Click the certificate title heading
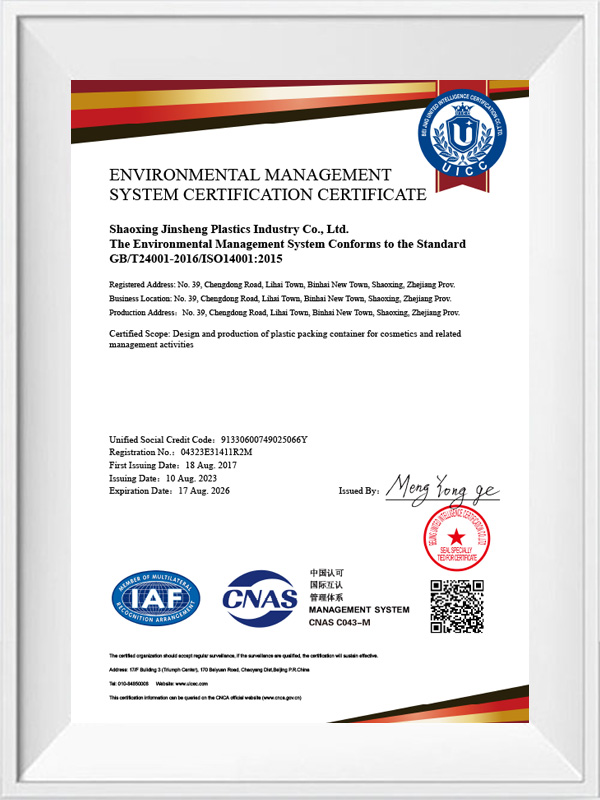Viewport: 600px width, 800px height. [268, 184]
